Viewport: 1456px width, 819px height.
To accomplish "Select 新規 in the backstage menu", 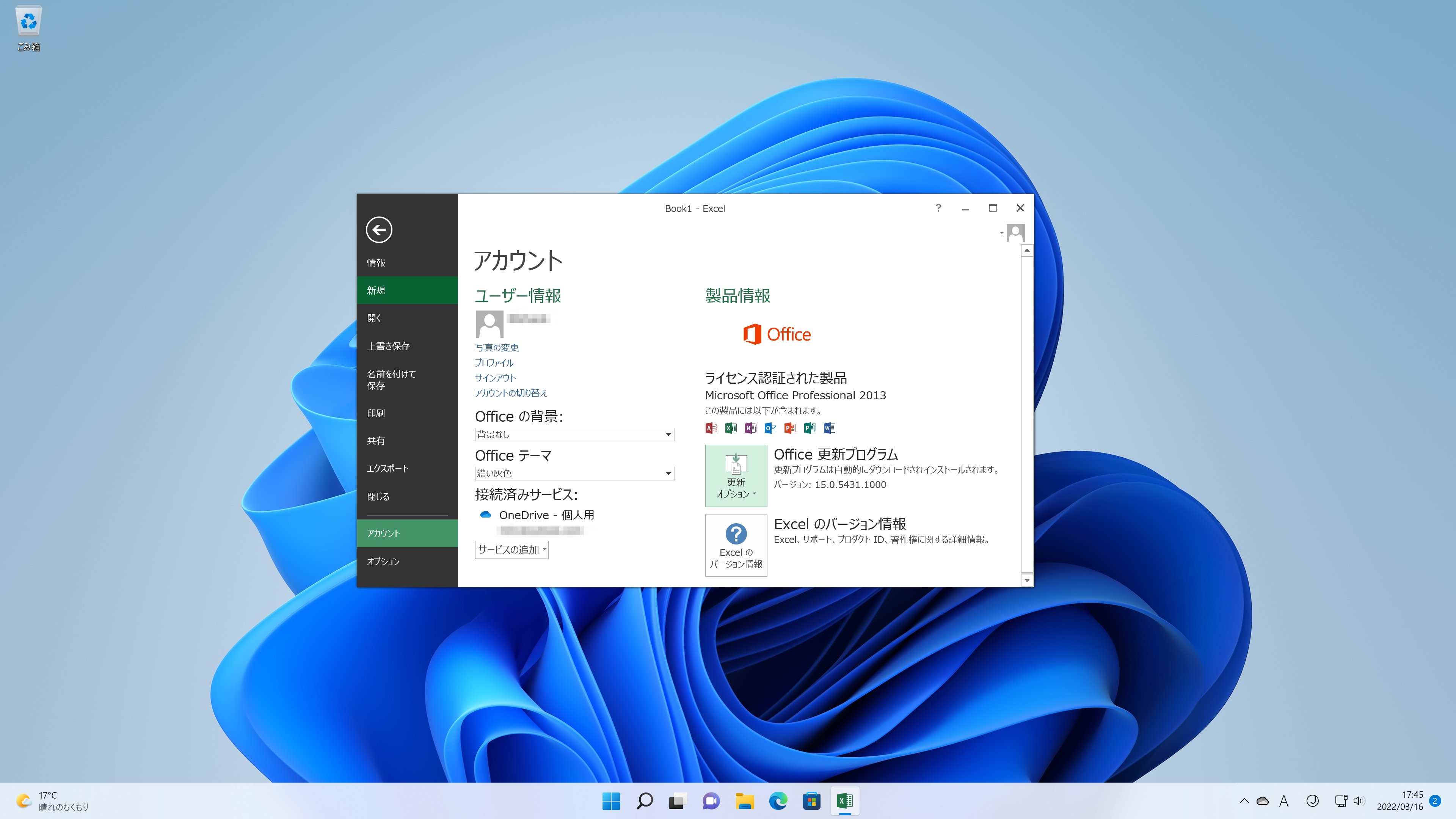I will point(407,290).
